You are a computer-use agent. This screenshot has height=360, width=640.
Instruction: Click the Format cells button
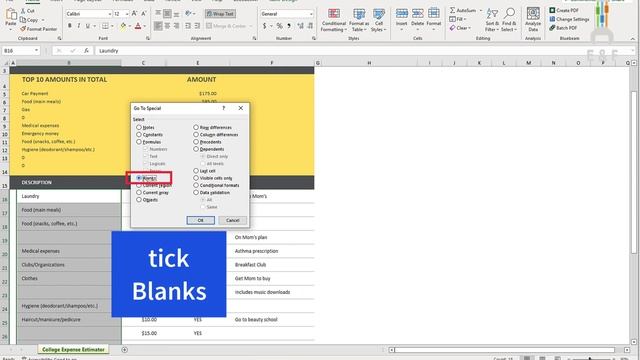pyautogui.click(x=433, y=20)
